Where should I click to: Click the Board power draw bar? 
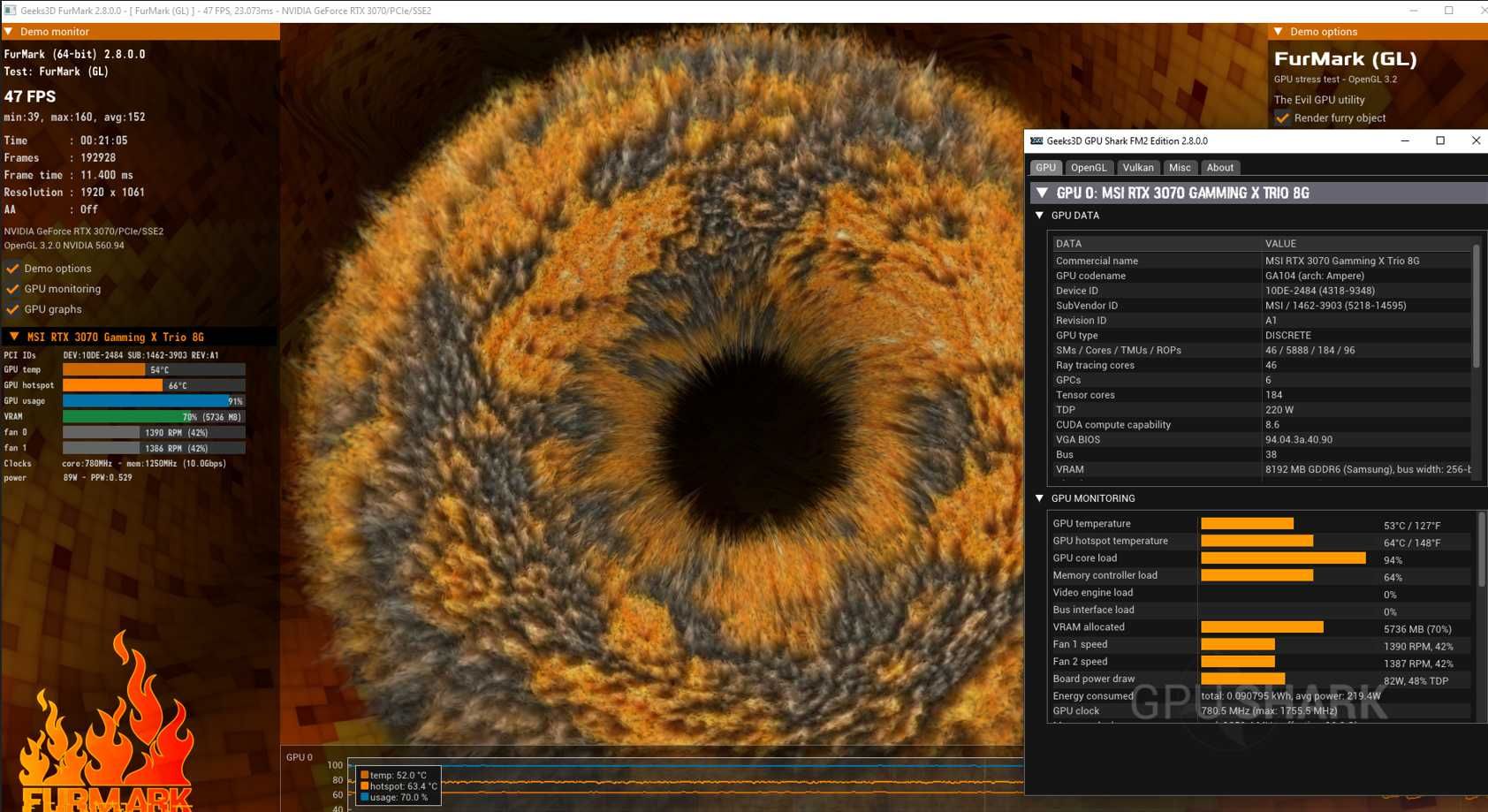(1242, 679)
